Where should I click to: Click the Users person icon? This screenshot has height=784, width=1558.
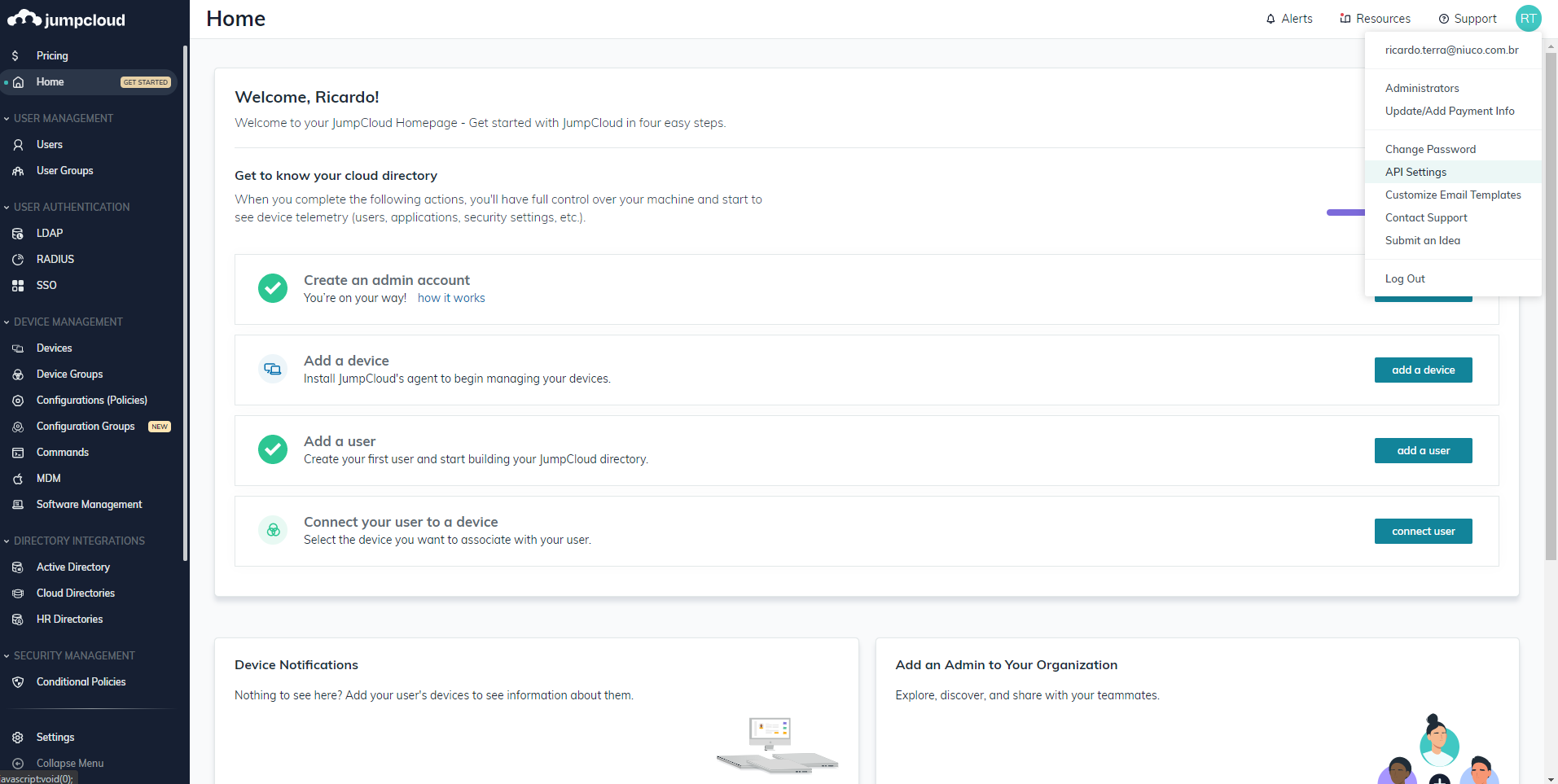18,145
